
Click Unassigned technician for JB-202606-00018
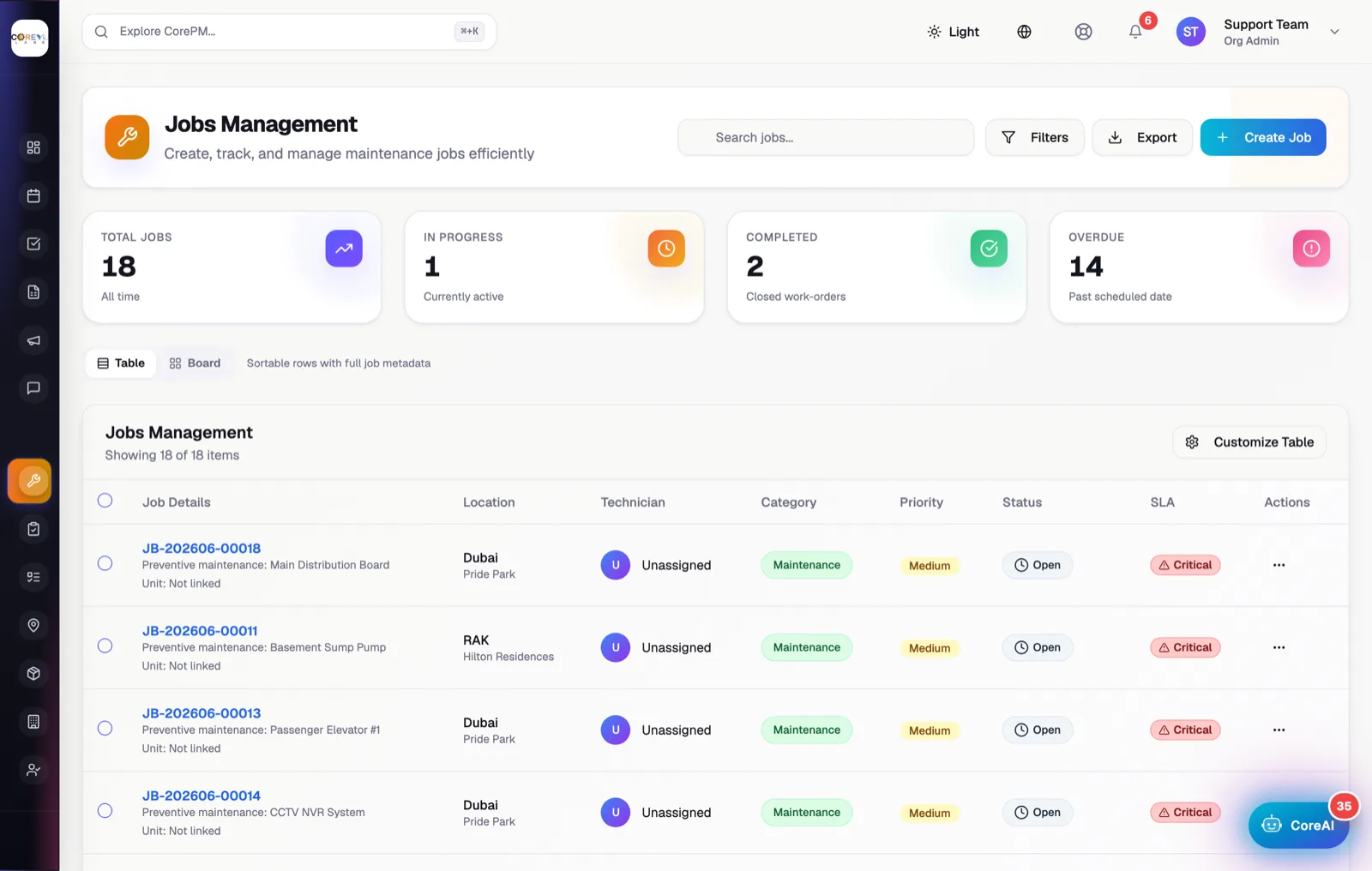click(x=656, y=565)
